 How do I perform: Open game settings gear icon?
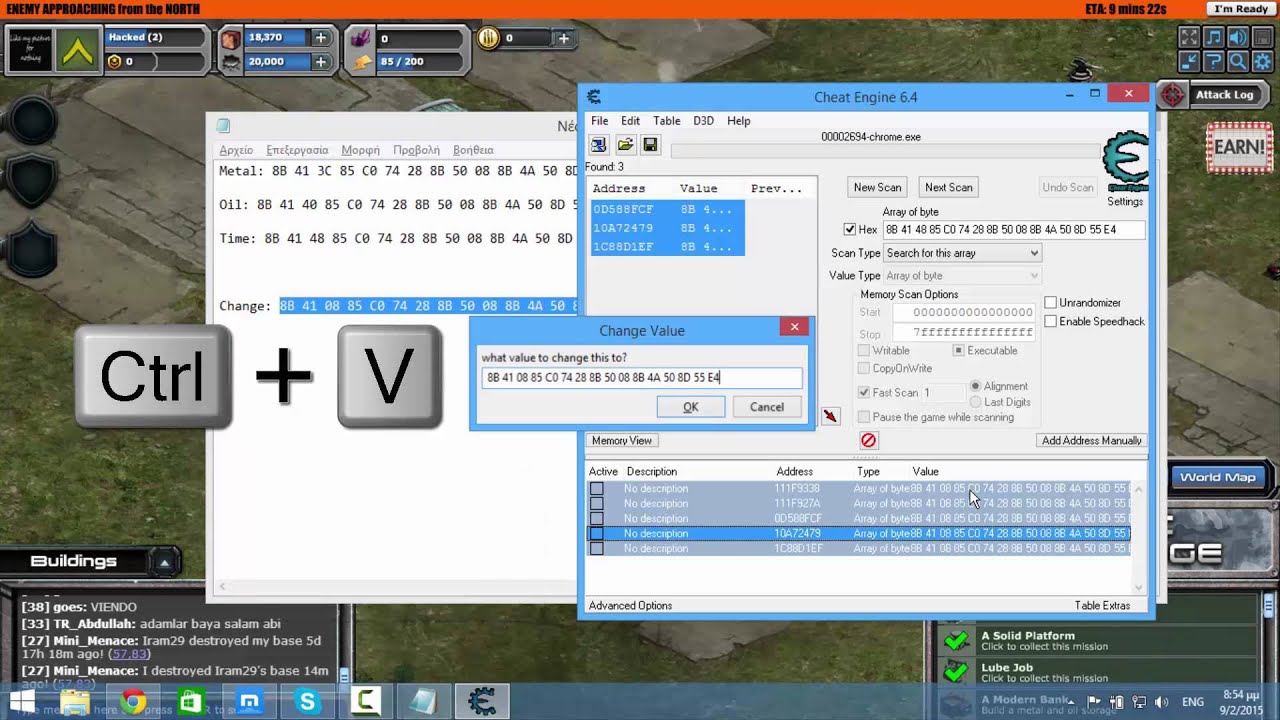[x=1261, y=62]
